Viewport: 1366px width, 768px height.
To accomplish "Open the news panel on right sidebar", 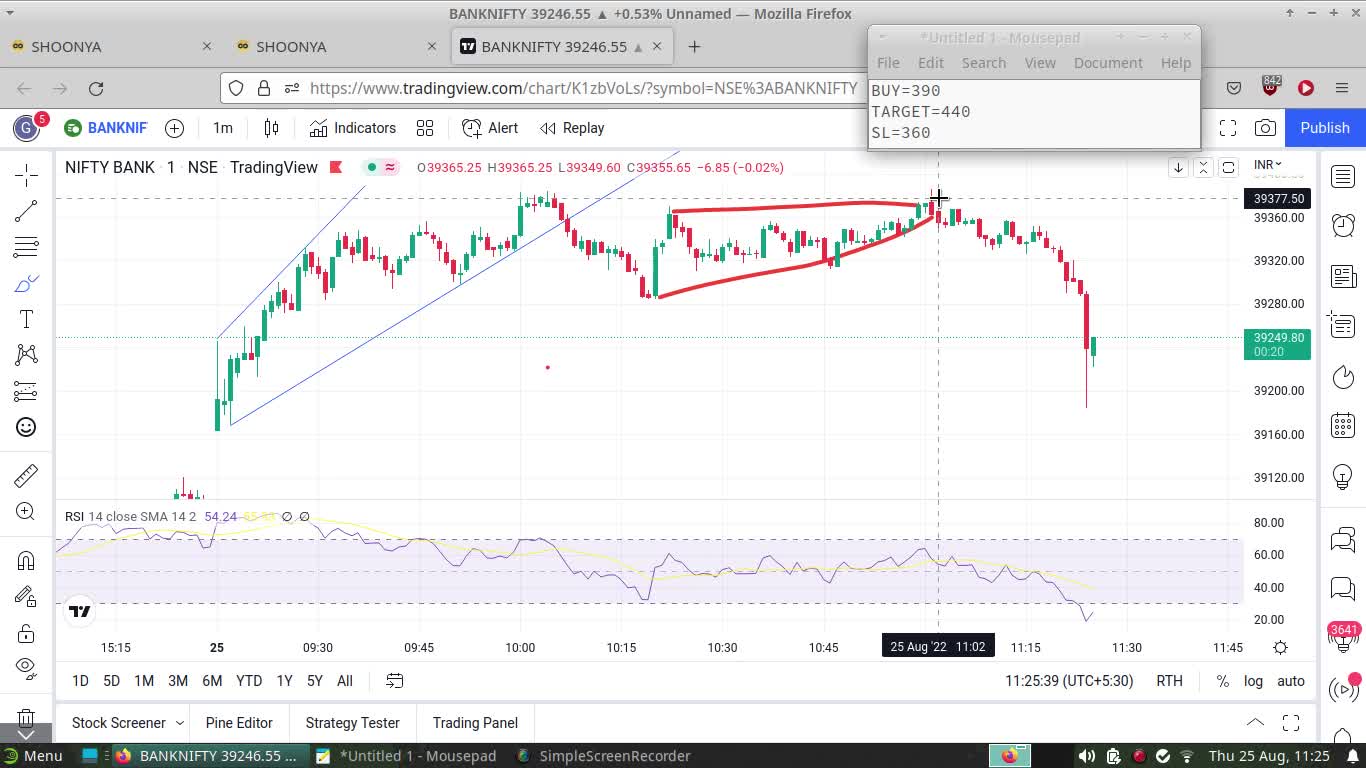I will (x=1343, y=276).
